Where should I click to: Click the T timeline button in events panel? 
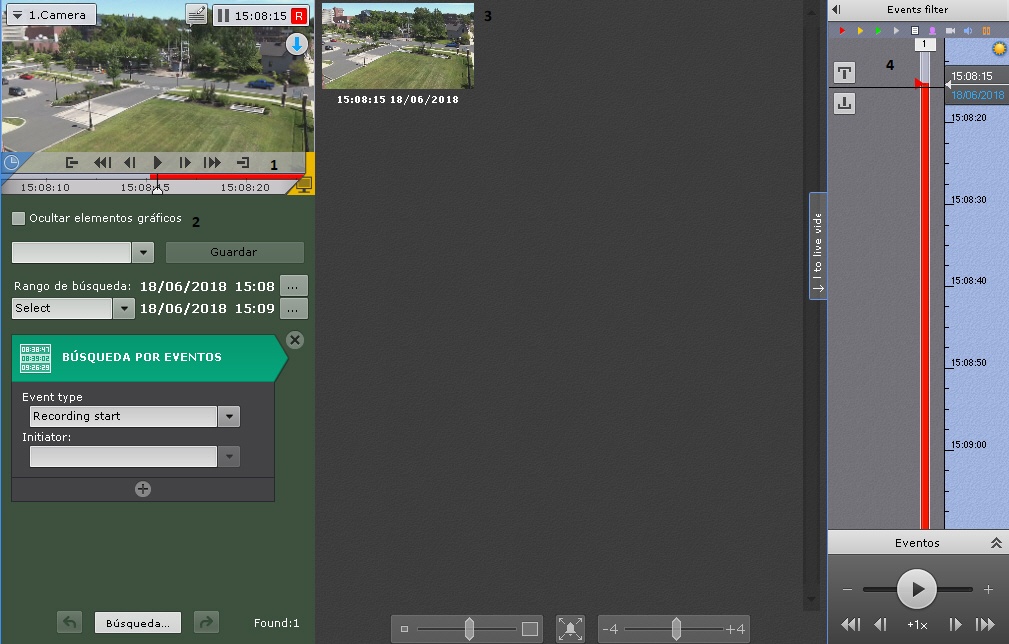[x=844, y=72]
